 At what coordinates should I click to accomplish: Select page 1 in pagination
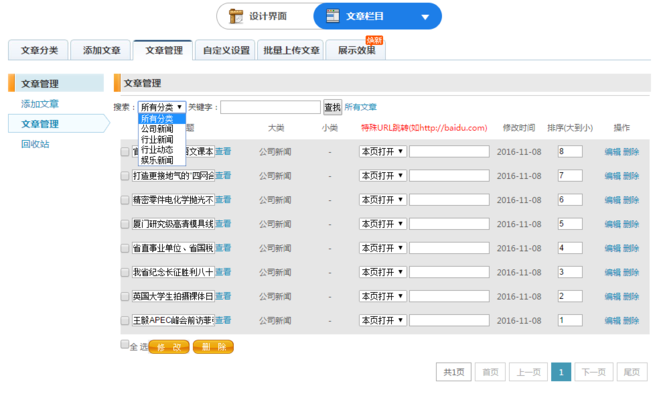coord(561,372)
